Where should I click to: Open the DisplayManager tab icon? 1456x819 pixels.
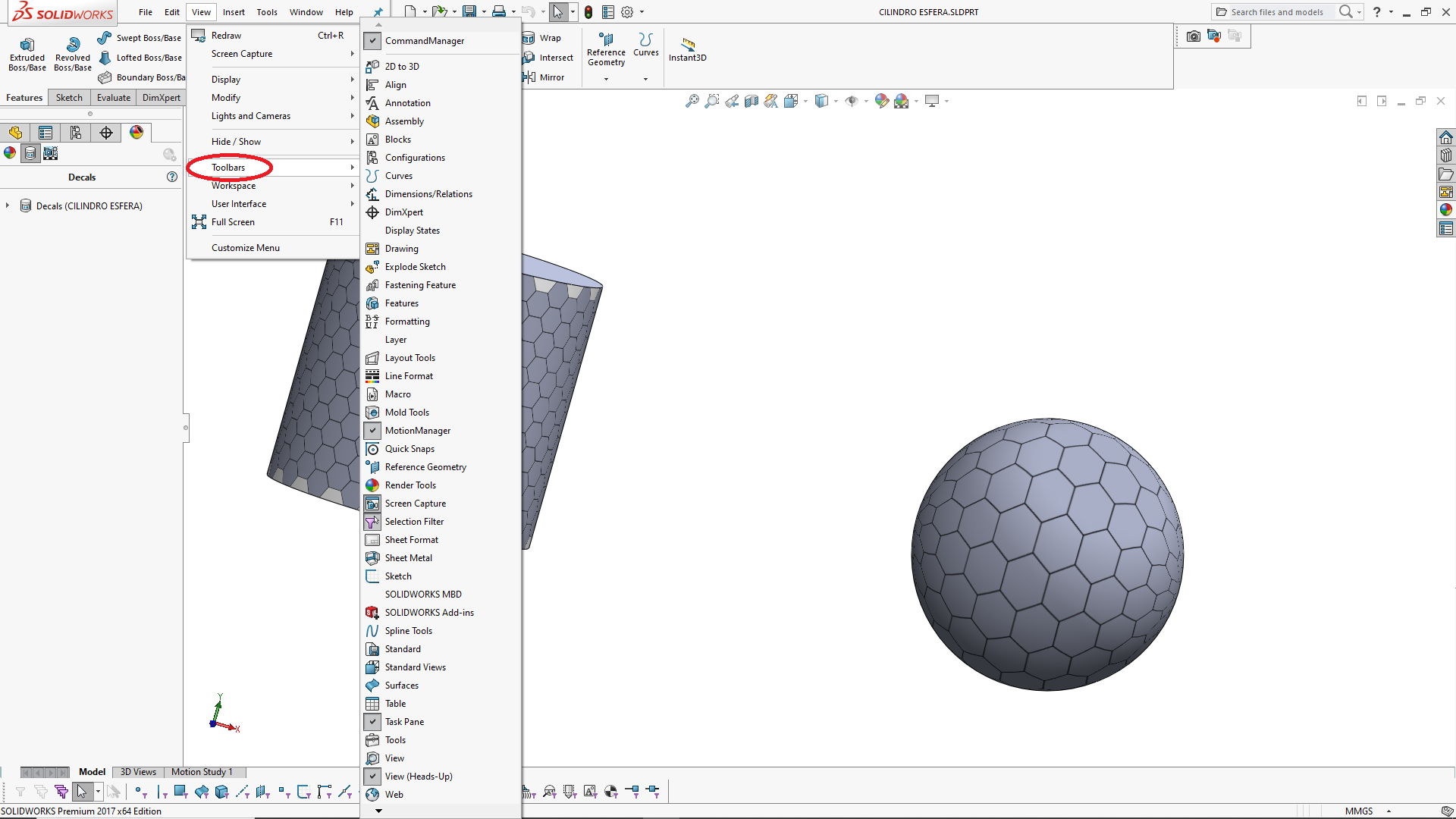(x=136, y=133)
